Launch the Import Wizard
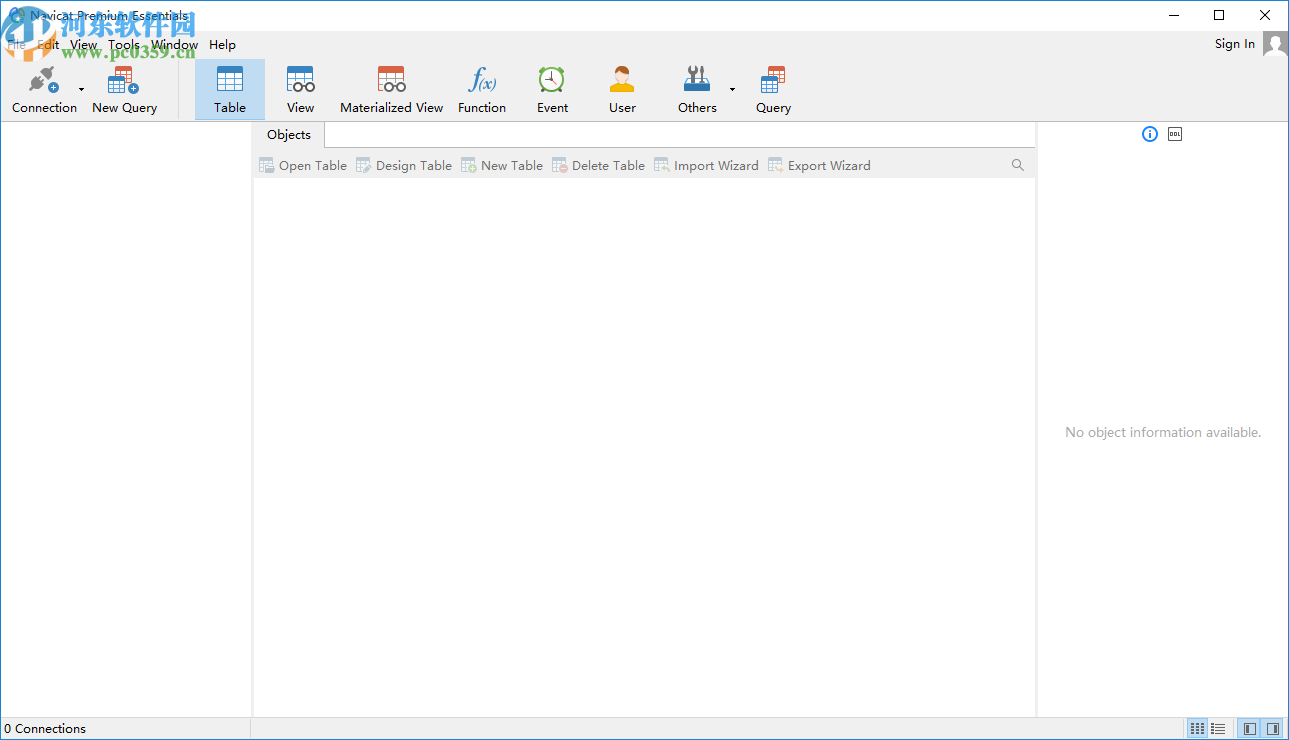 pyautogui.click(x=706, y=166)
